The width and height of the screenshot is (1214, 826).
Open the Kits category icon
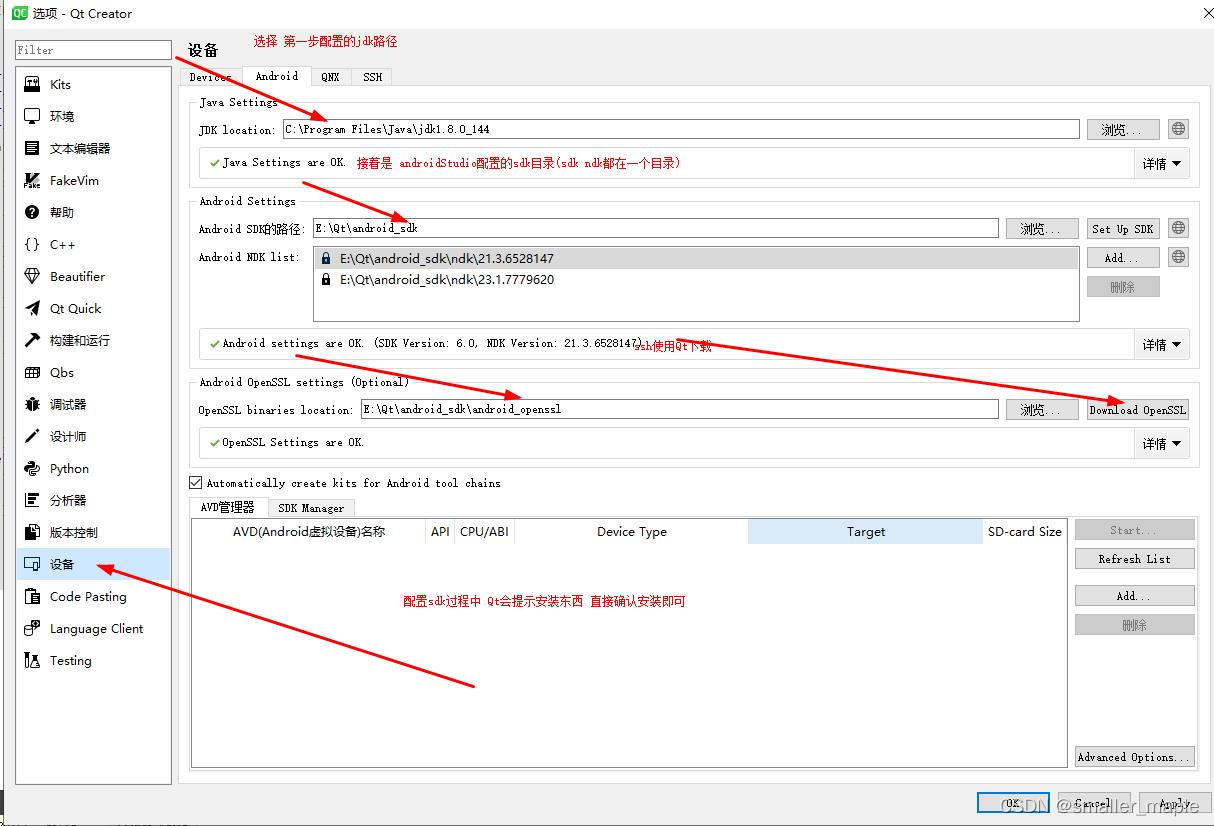32,85
